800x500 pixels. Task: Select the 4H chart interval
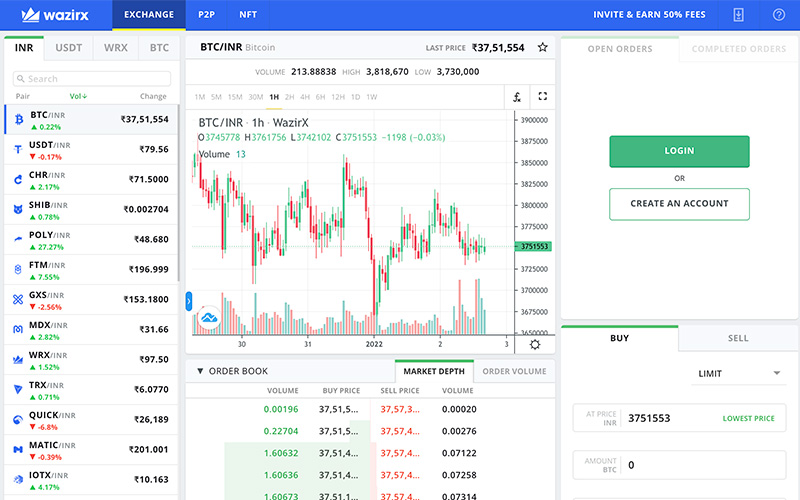pos(305,97)
